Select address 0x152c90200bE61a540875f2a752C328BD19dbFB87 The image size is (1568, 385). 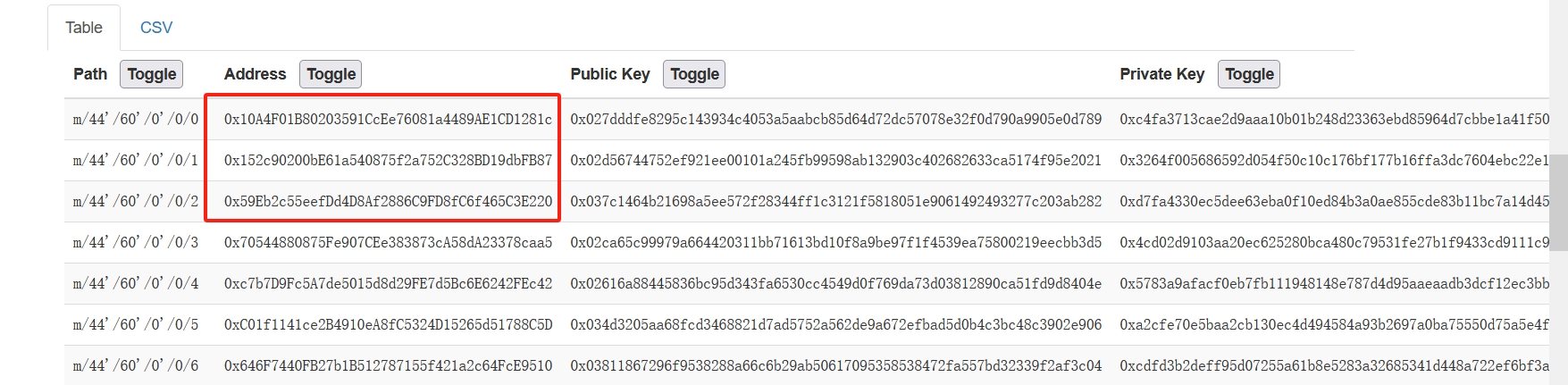(x=388, y=160)
